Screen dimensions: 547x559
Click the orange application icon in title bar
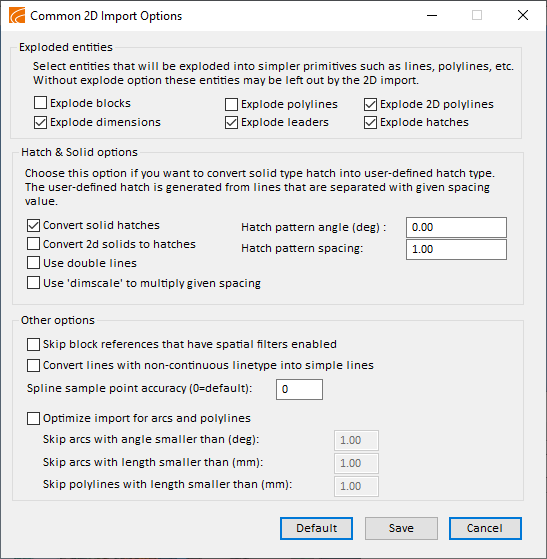tap(17, 16)
